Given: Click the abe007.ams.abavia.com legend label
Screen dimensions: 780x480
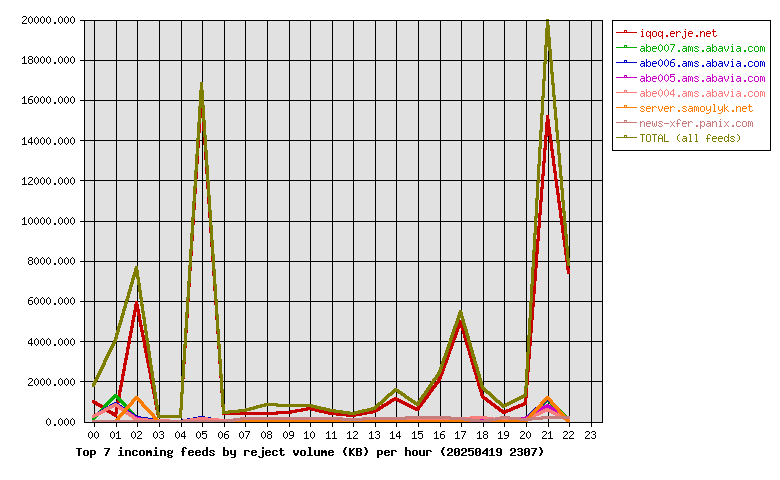Looking at the screenshot, I should click(x=702, y=48).
